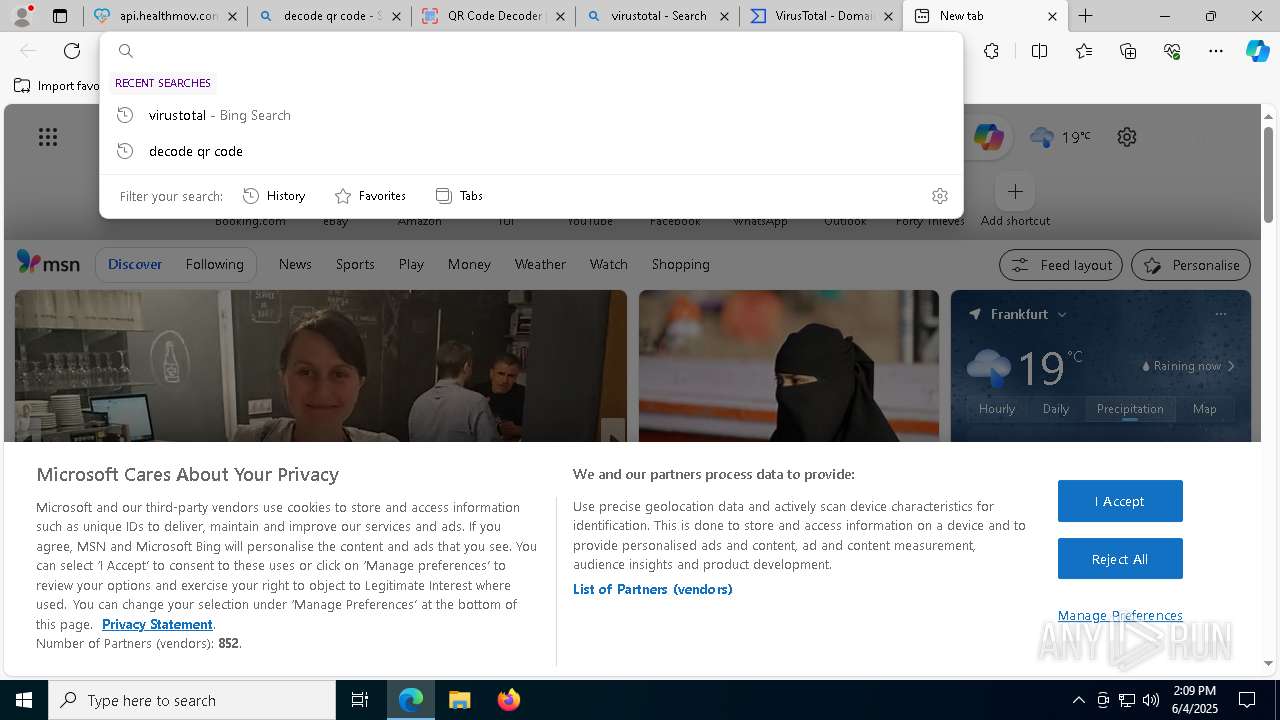1280x720 pixels.
Task: Select decode qr code recent search
Action: pos(531,151)
